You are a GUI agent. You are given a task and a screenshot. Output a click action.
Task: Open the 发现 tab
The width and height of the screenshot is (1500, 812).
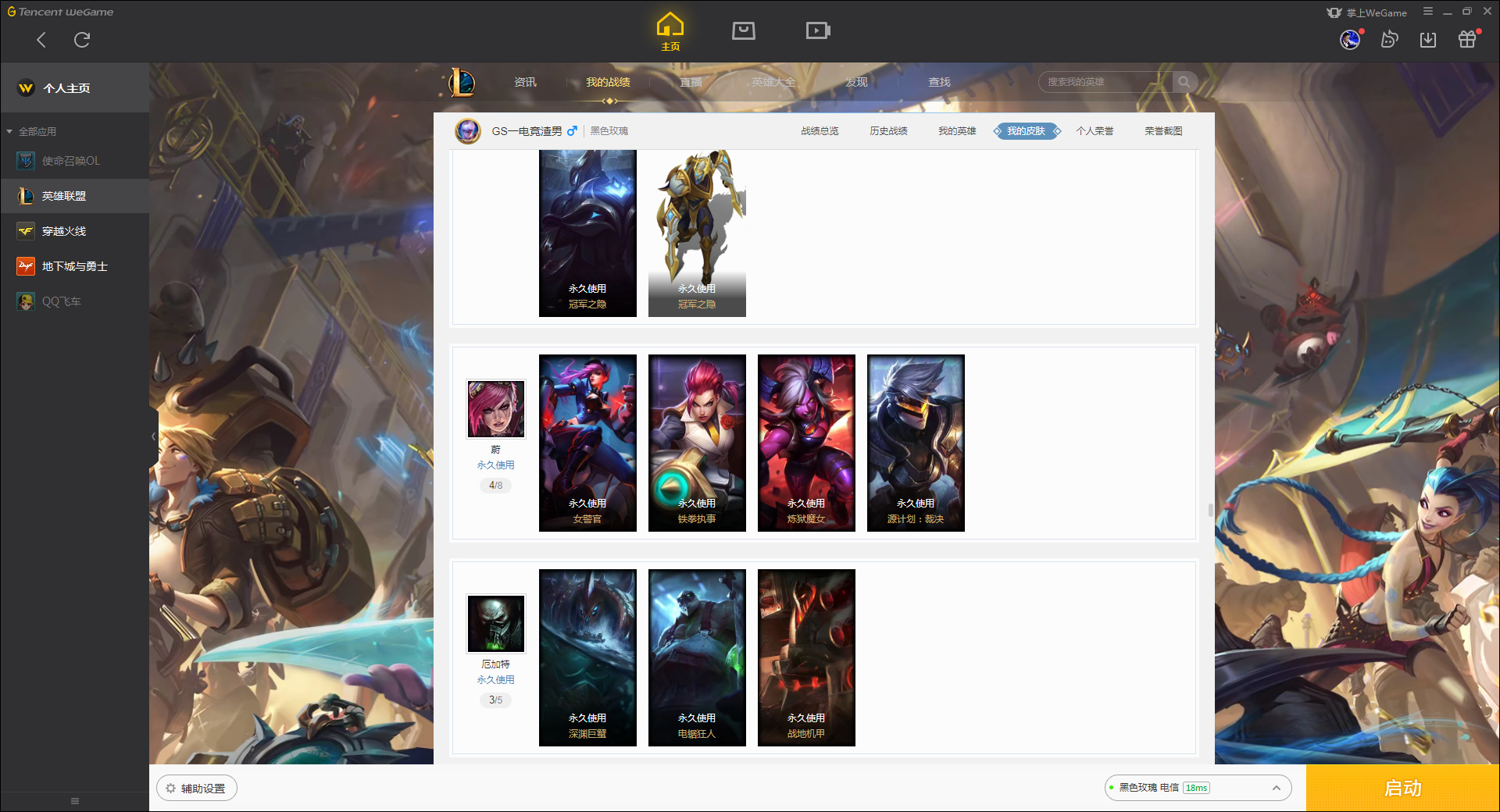pyautogui.click(x=856, y=82)
